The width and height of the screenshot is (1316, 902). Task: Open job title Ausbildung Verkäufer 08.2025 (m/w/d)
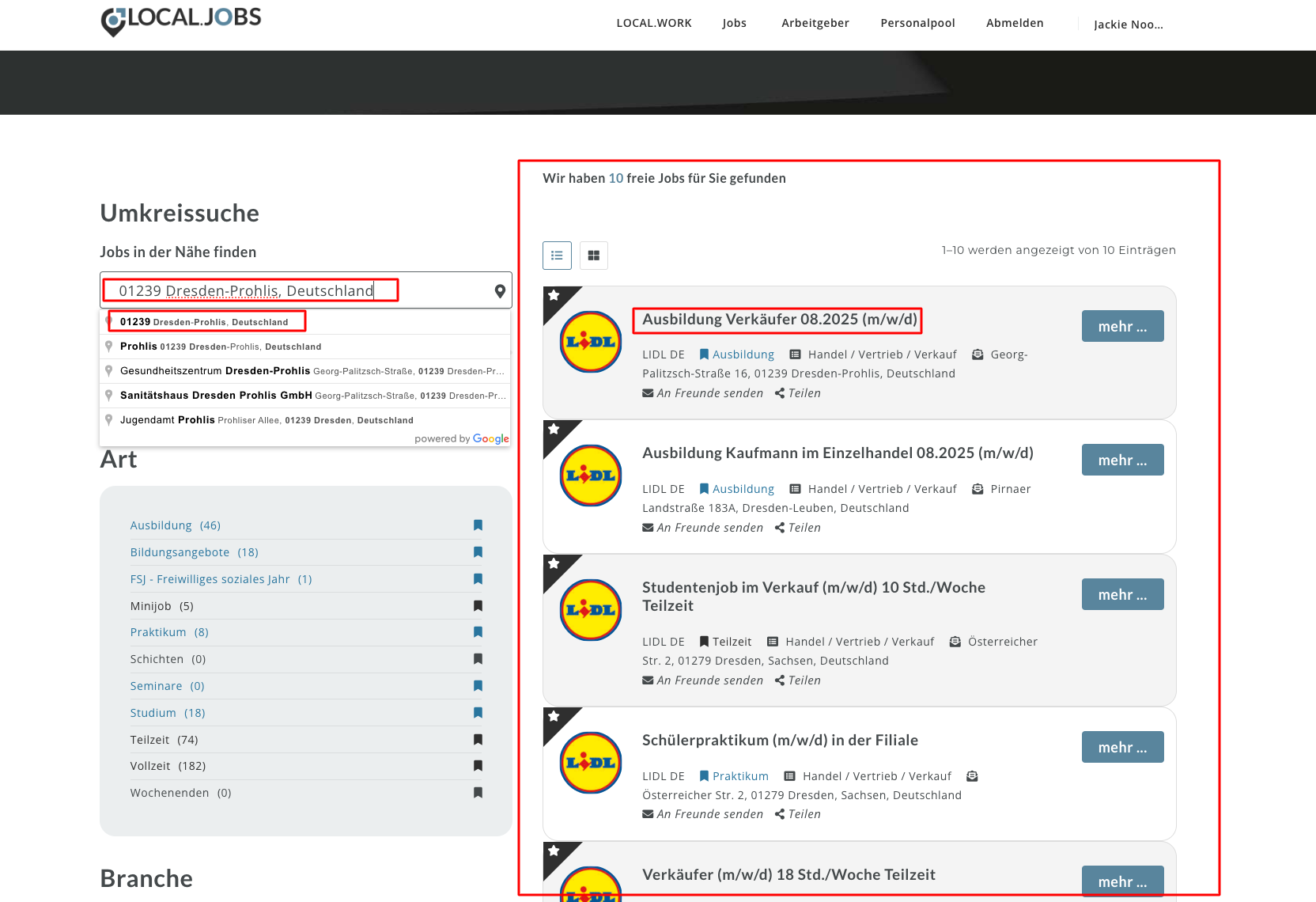(x=780, y=320)
